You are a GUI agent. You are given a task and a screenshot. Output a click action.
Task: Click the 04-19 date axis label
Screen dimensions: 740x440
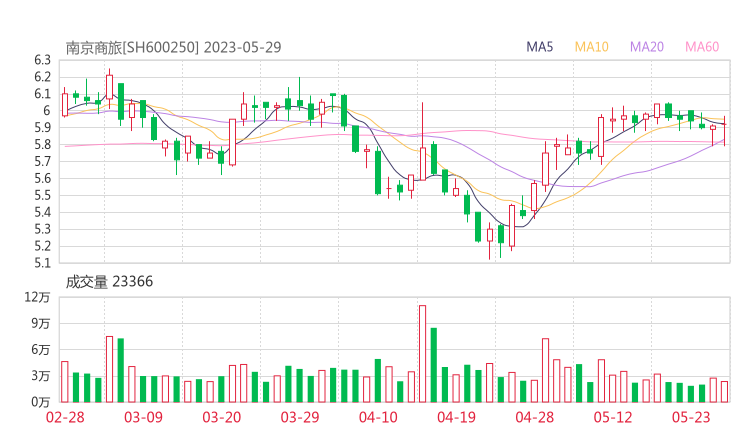456,417
